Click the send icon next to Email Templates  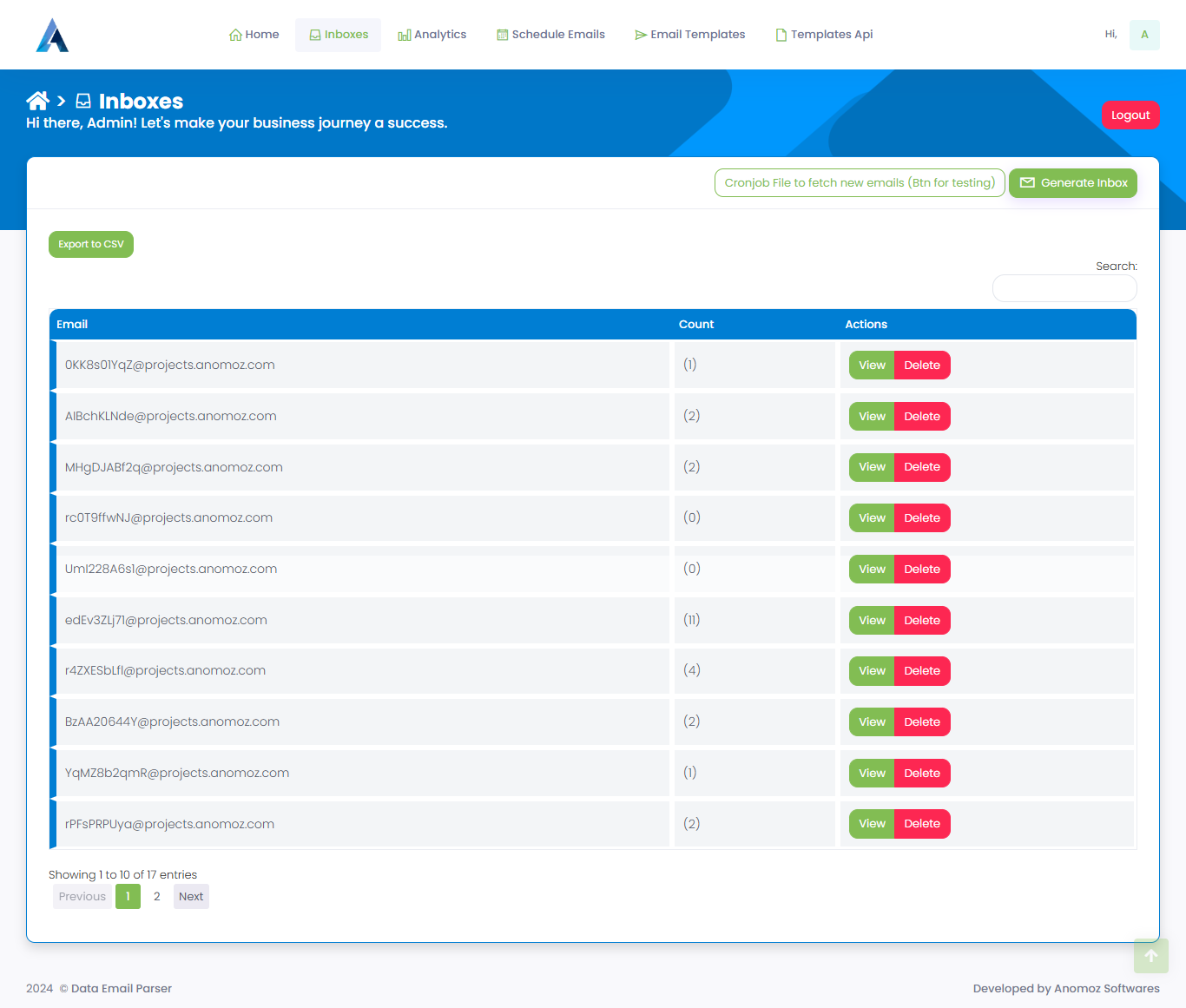point(641,34)
